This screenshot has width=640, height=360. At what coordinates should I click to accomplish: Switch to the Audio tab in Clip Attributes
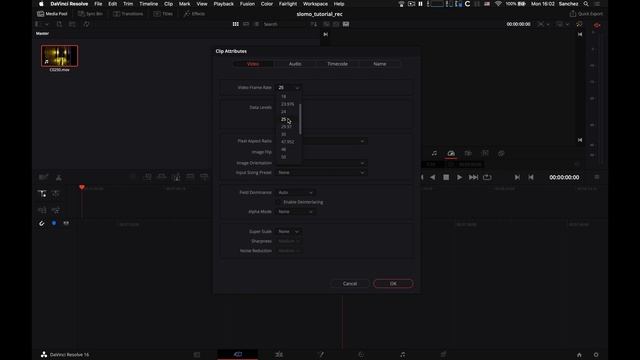tap(295, 64)
